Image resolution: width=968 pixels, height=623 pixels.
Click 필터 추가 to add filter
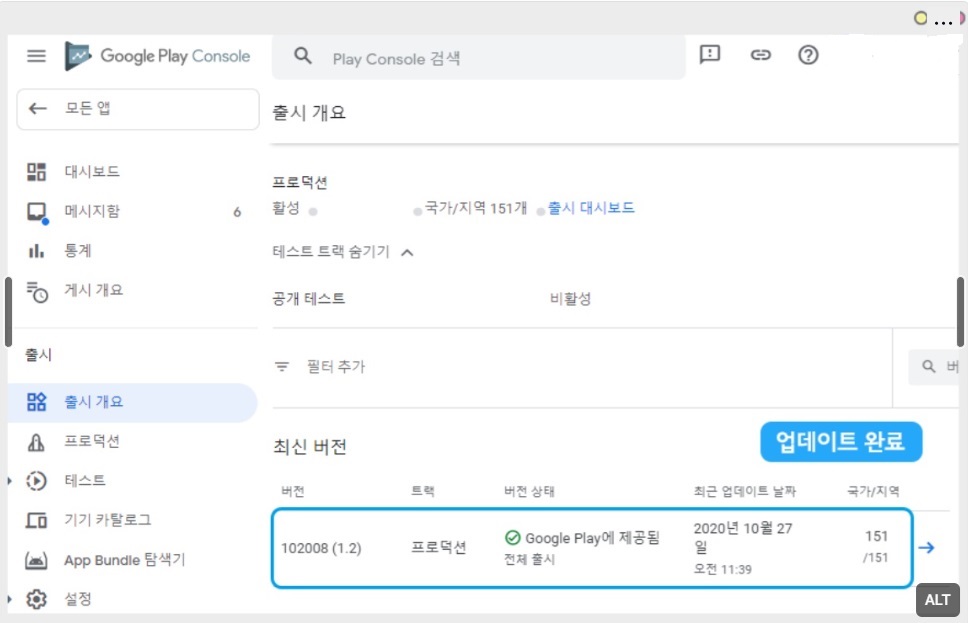click(x=336, y=367)
